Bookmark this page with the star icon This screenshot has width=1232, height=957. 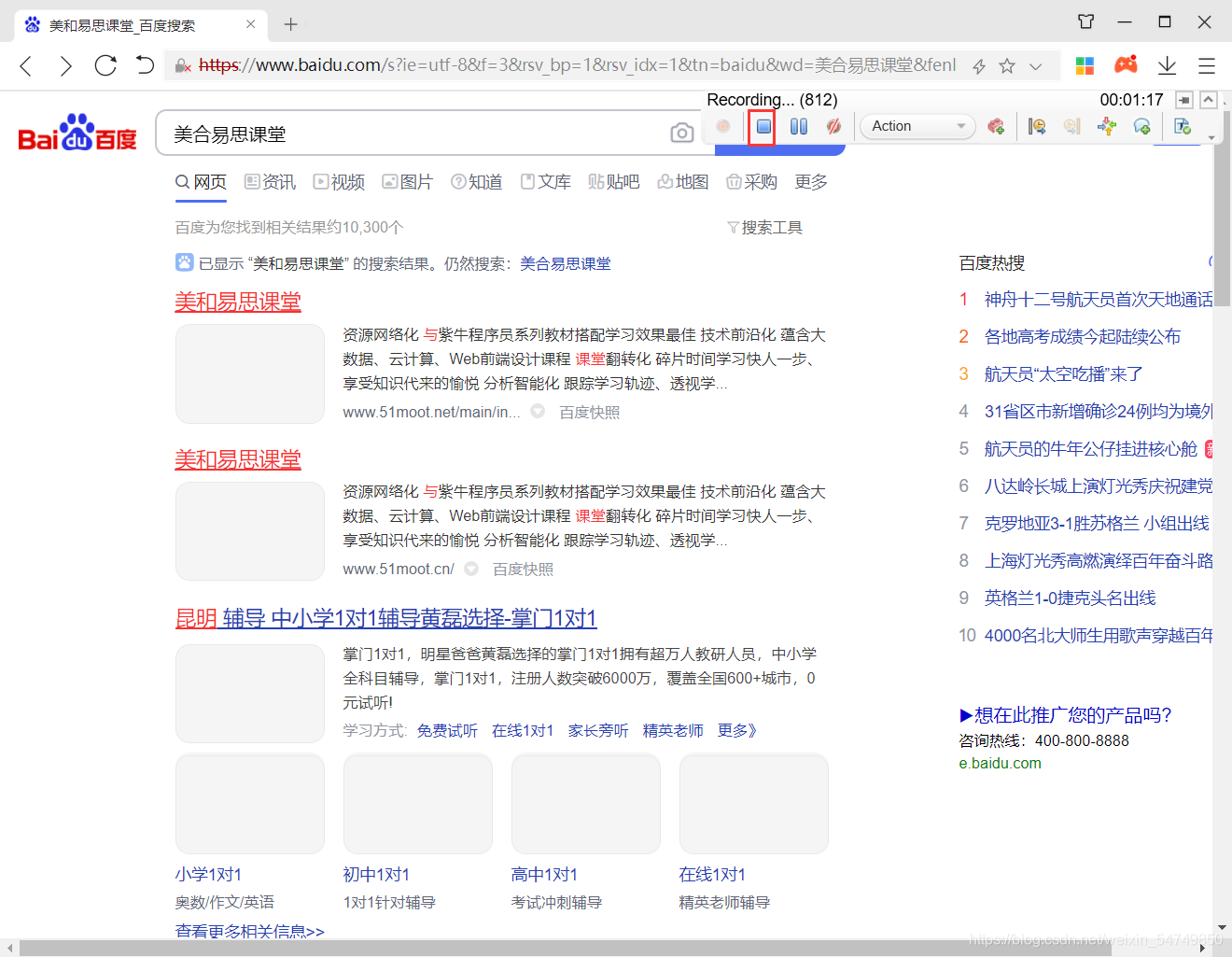1007,65
